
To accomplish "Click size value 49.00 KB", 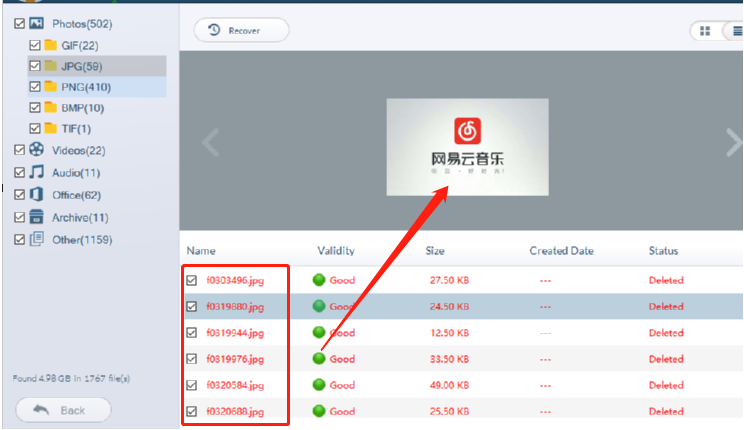I will 449,385.
